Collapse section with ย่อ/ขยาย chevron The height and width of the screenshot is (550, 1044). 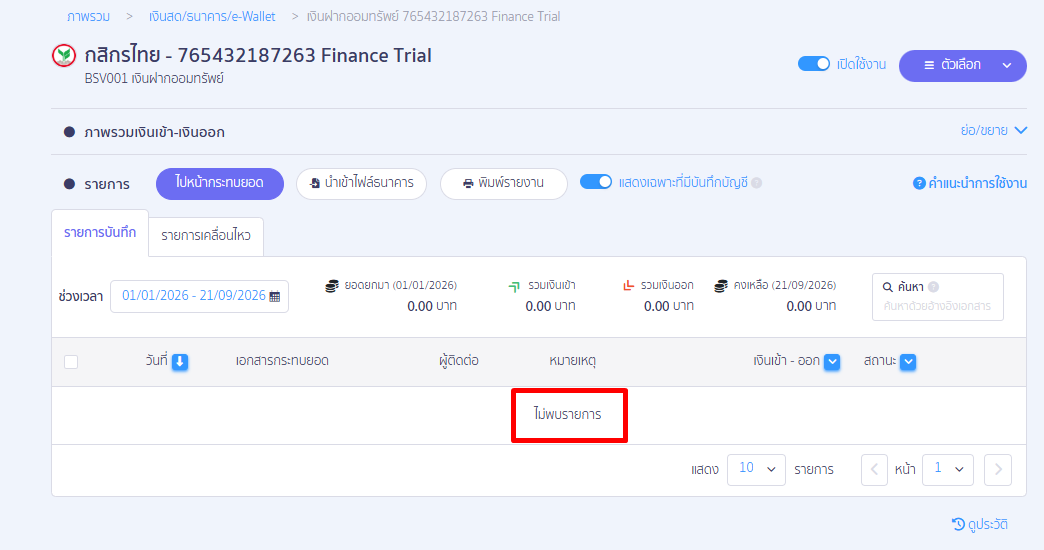click(x=1021, y=131)
